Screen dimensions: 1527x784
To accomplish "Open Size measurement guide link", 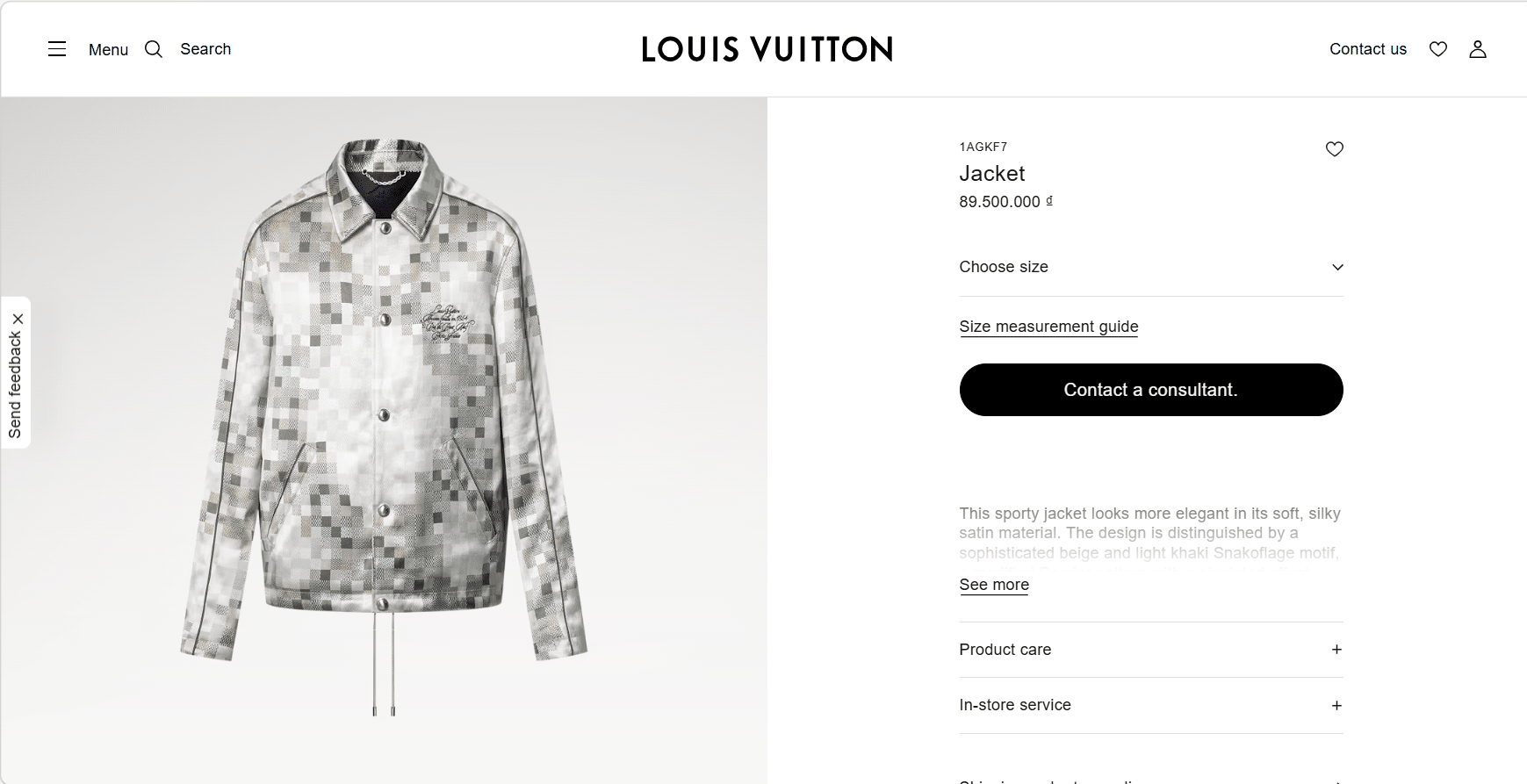I will [1048, 327].
